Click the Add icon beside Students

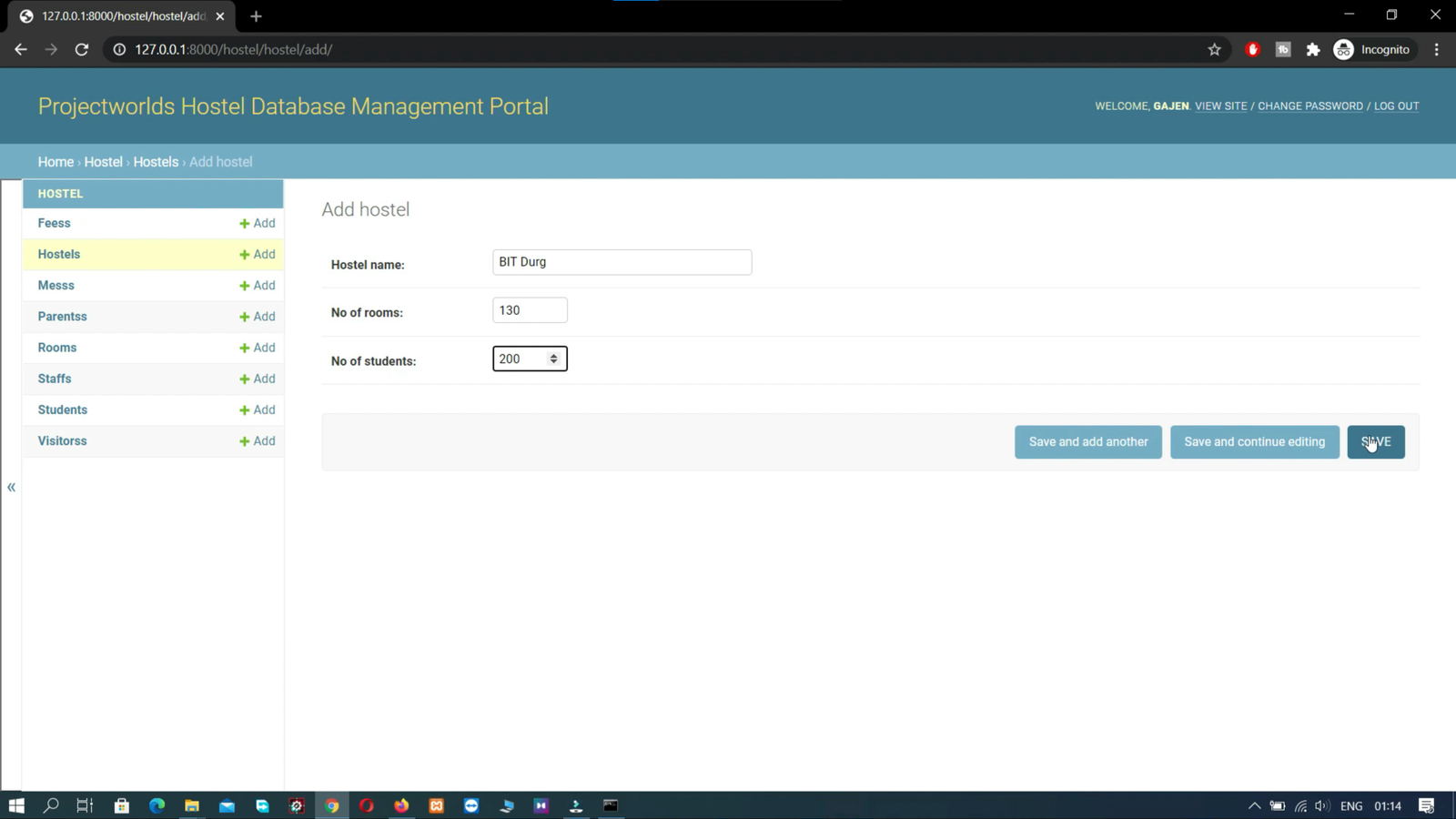257,409
